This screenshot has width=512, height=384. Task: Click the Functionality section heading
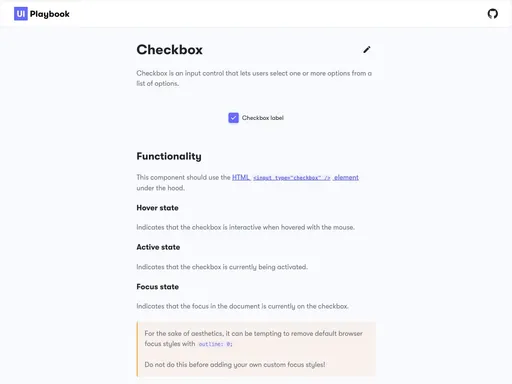click(x=169, y=156)
